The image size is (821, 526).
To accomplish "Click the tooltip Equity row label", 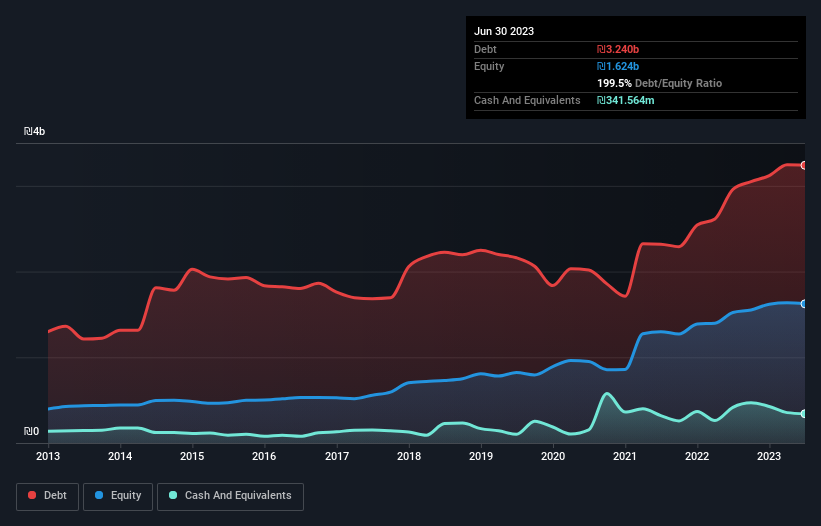I will coord(489,66).
